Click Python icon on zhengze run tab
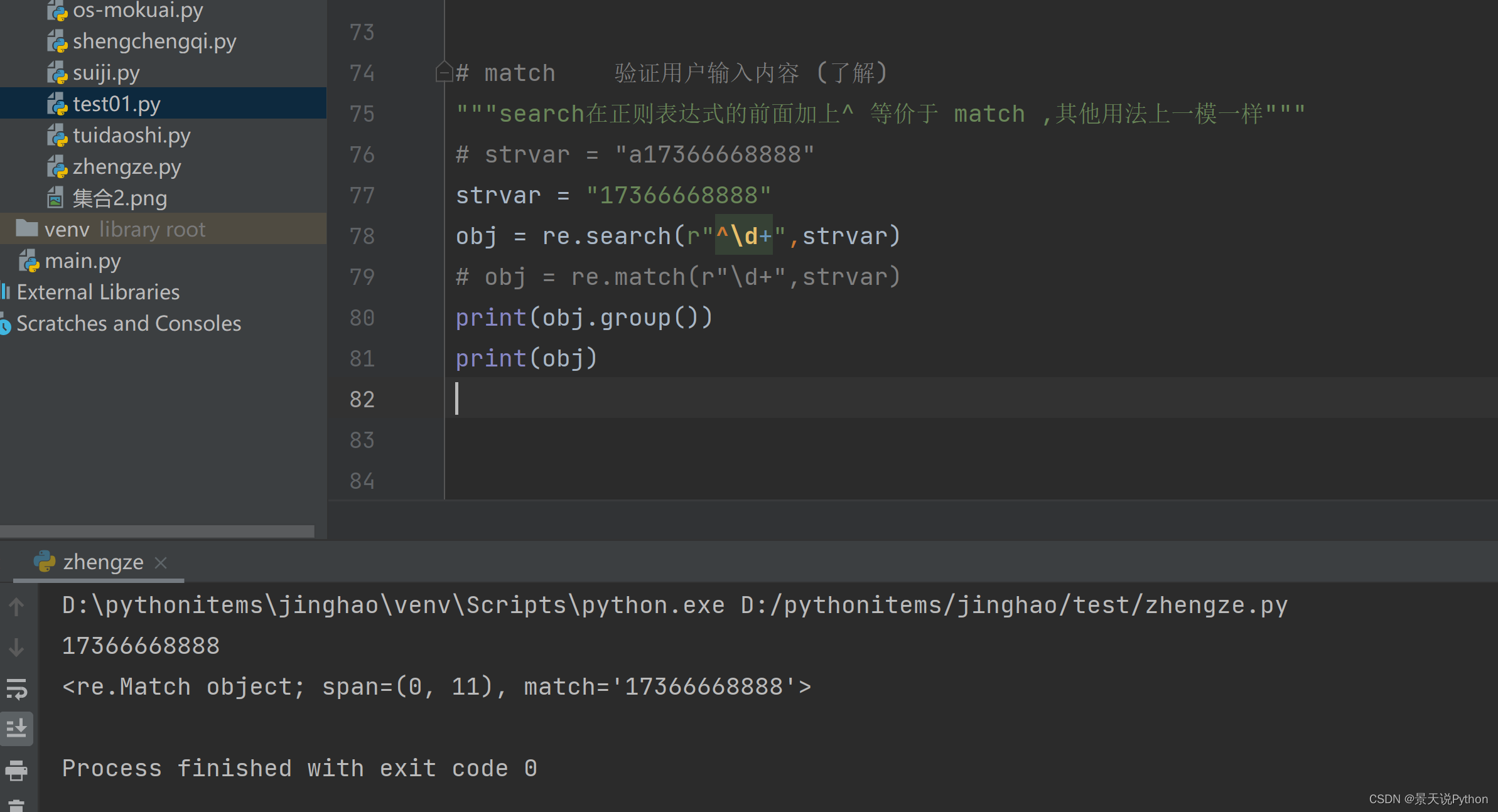The height and width of the screenshot is (812, 1498). click(45, 561)
